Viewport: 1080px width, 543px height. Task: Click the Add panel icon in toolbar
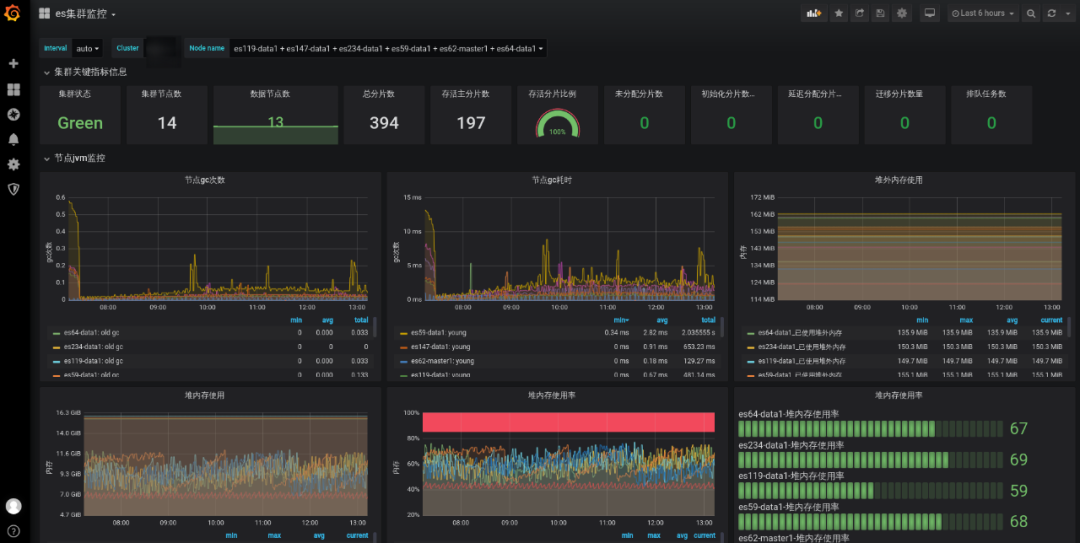(813, 14)
